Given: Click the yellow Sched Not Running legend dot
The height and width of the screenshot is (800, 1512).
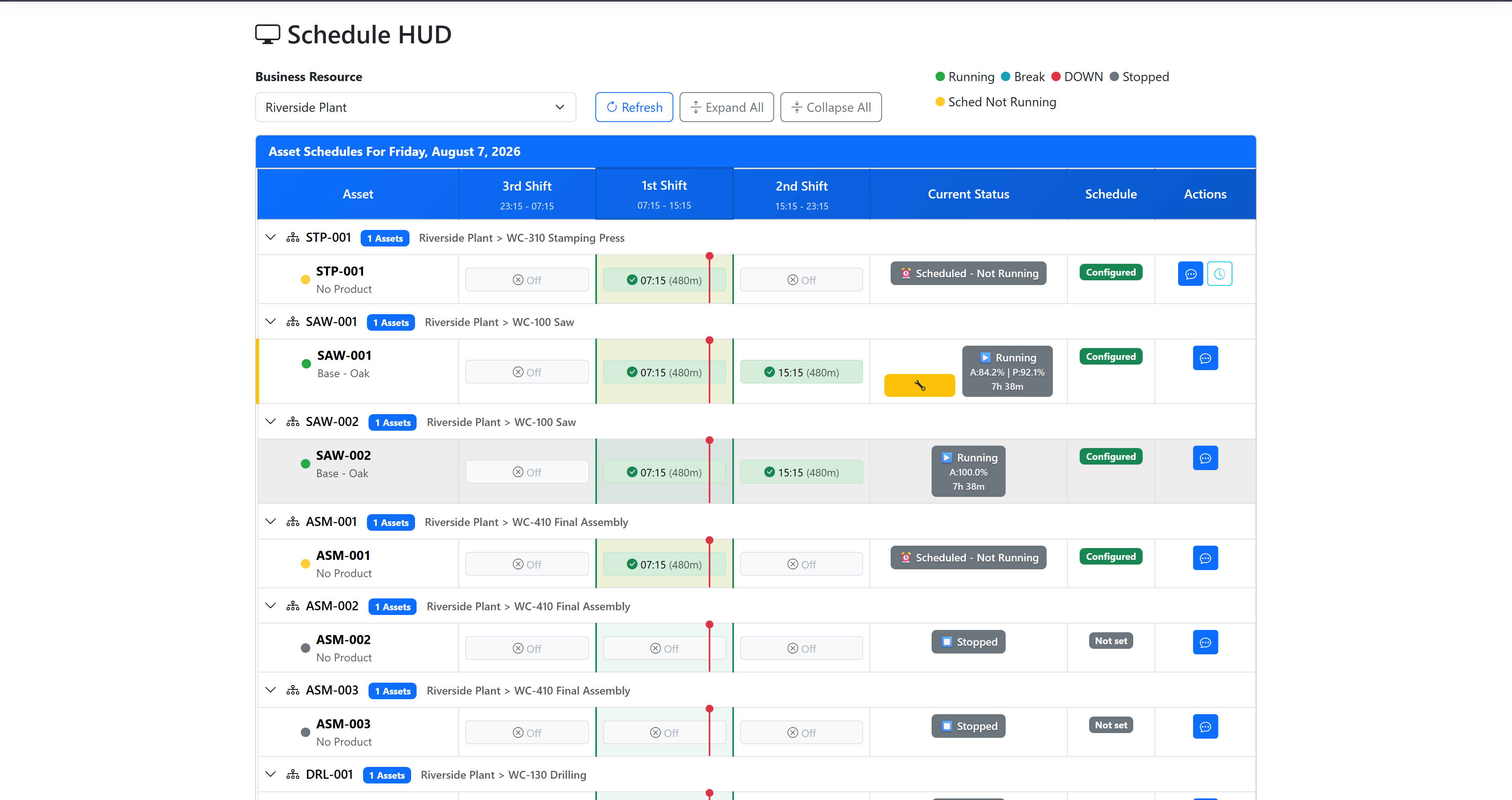Looking at the screenshot, I should [940, 102].
